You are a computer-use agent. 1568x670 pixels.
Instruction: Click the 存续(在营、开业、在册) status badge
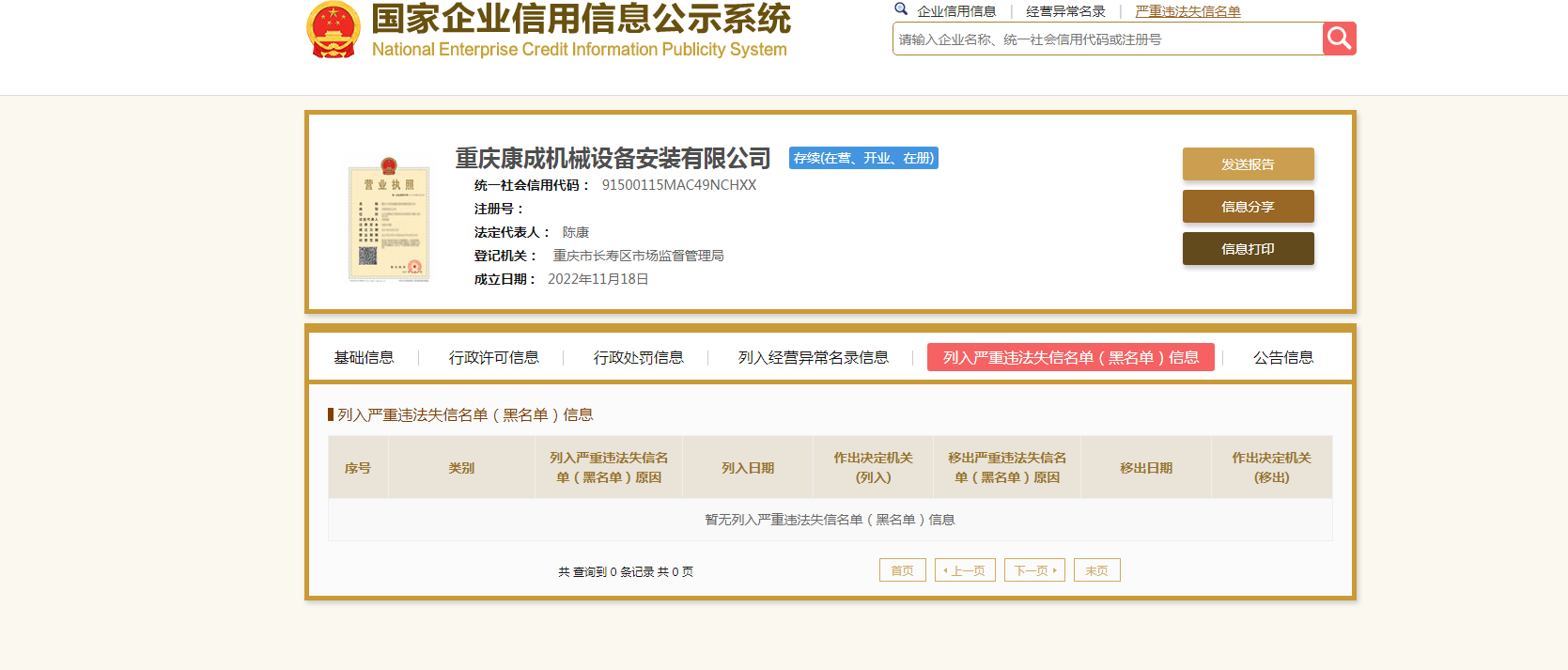tap(863, 158)
